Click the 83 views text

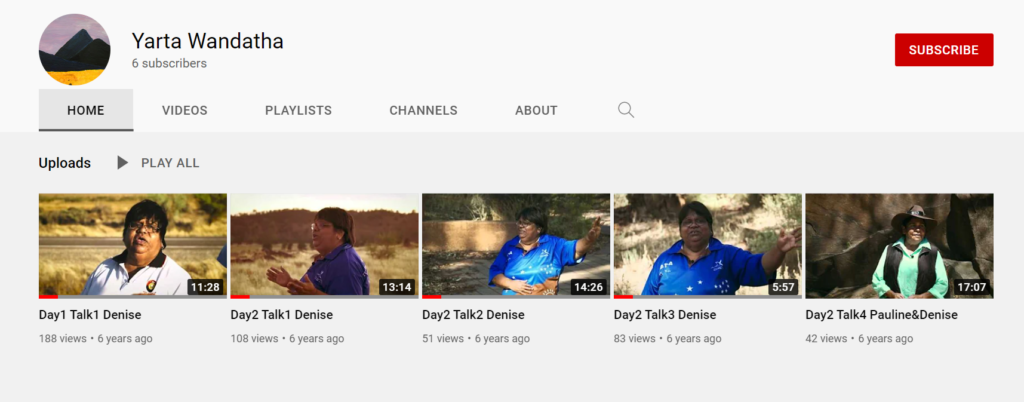[635, 339]
